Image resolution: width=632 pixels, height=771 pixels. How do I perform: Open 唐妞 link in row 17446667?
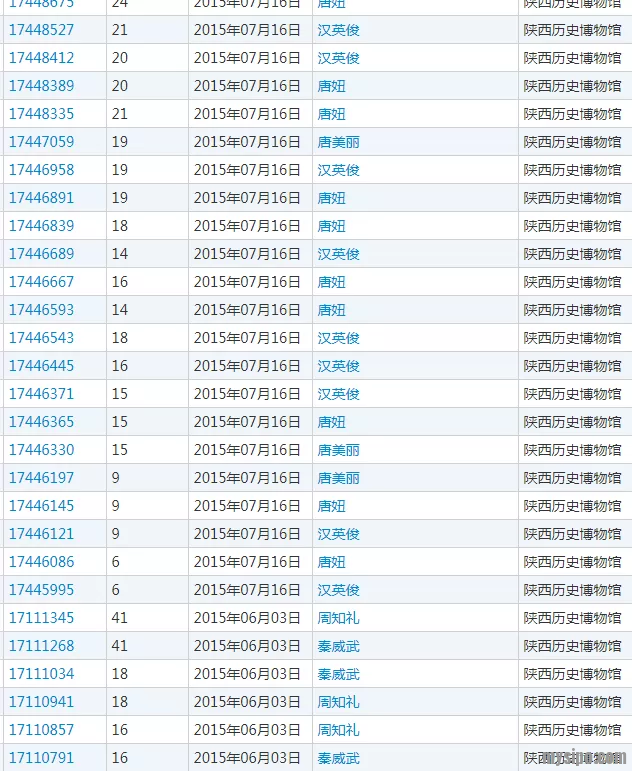[x=331, y=282]
